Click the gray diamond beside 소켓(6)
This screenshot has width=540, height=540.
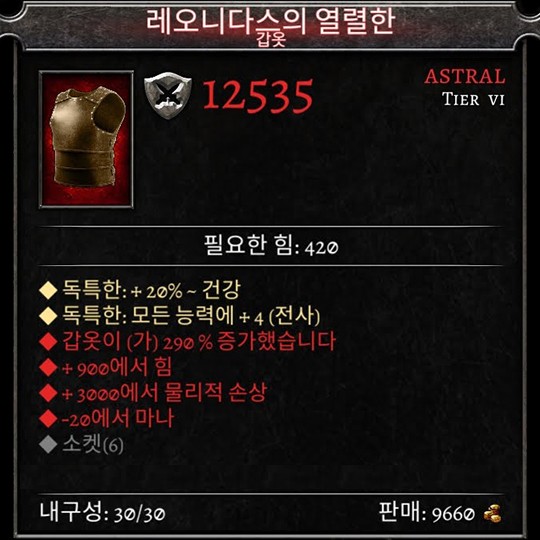click(x=48, y=445)
